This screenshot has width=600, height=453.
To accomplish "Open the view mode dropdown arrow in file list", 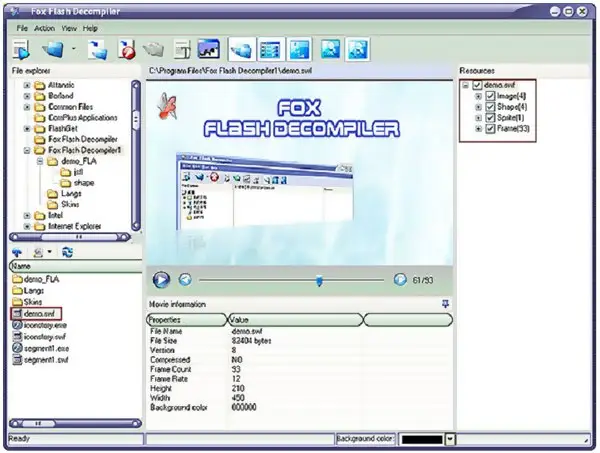I will tap(50, 252).
